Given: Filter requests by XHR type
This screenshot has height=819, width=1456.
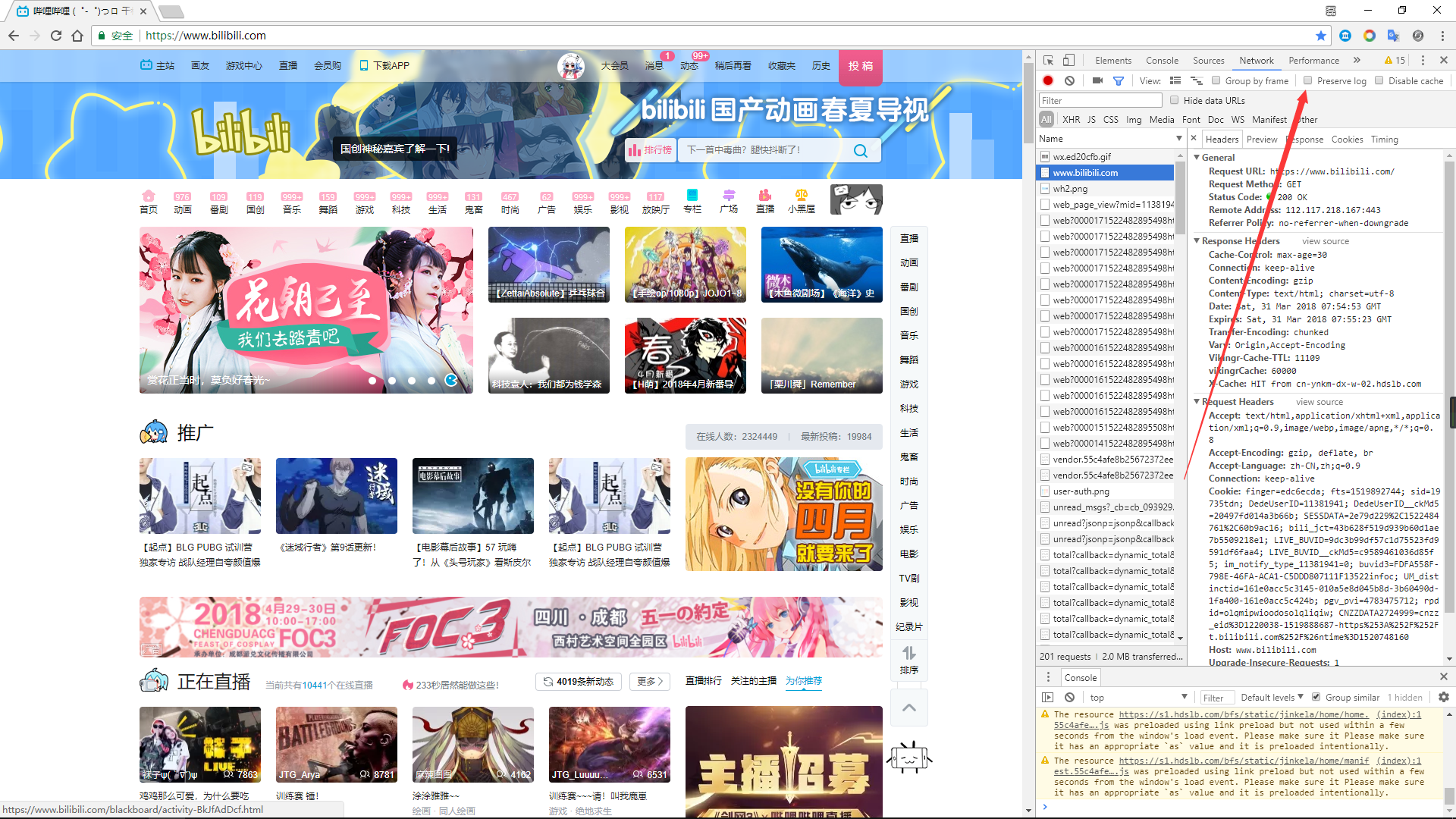Looking at the screenshot, I should (1071, 120).
